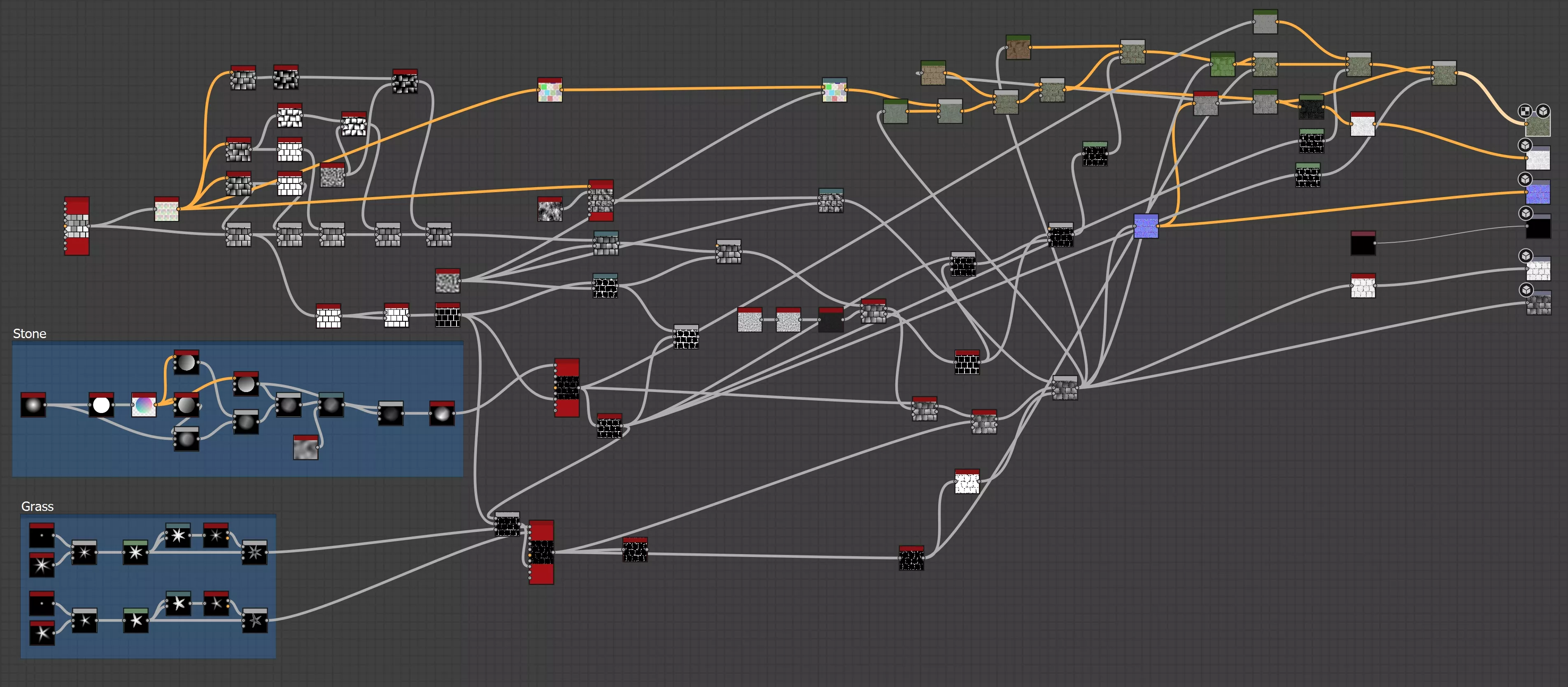Select the rainbow gradient node in Stone frame
1568x687 pixels.
pos(144,405)
